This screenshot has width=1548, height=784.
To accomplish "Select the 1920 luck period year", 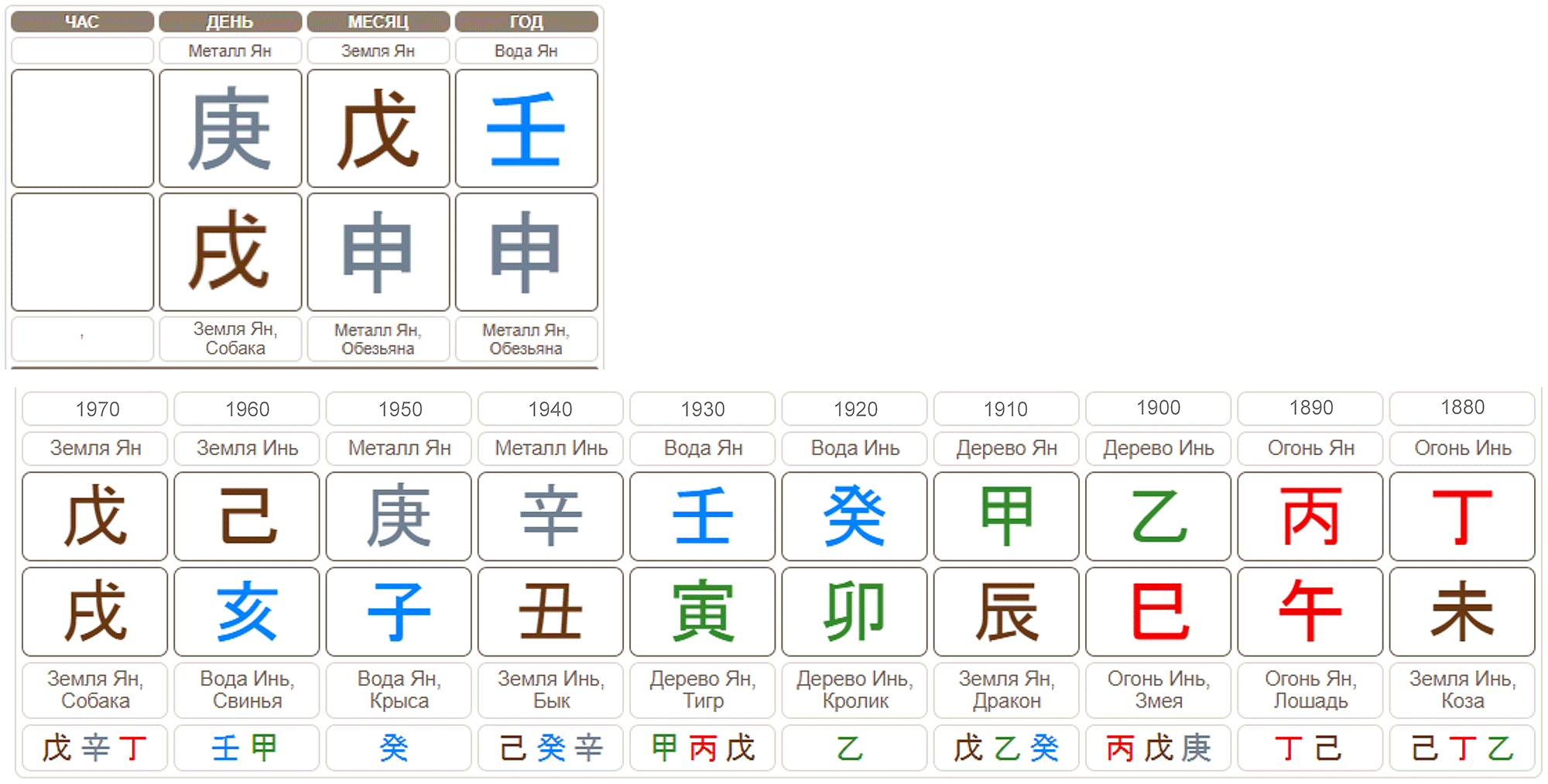I will [854, 409].
